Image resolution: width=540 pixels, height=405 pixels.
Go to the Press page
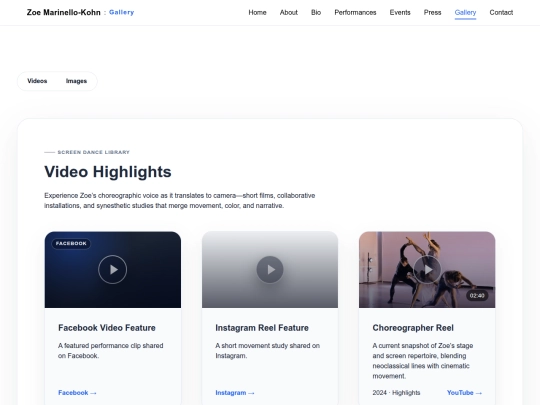tap(433, 12)
